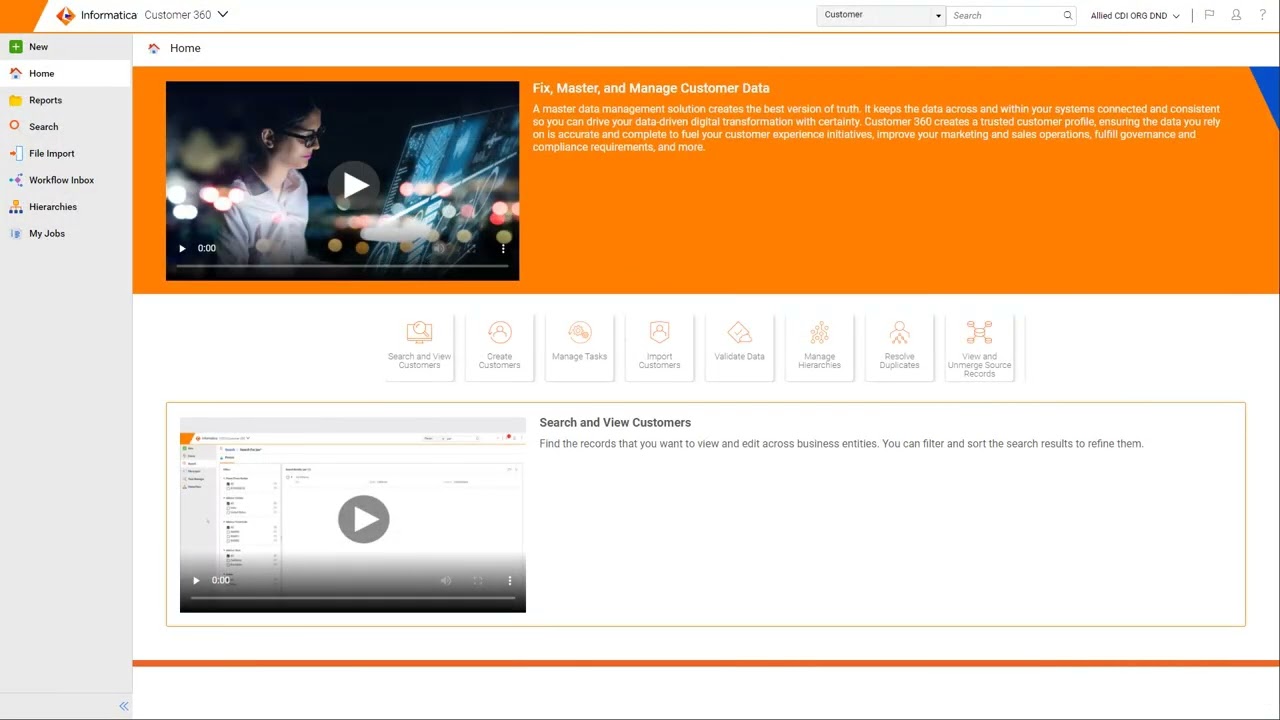Toggle fullscreen on the lower video
Screen dimensions: 1280x720
point(478,580)
